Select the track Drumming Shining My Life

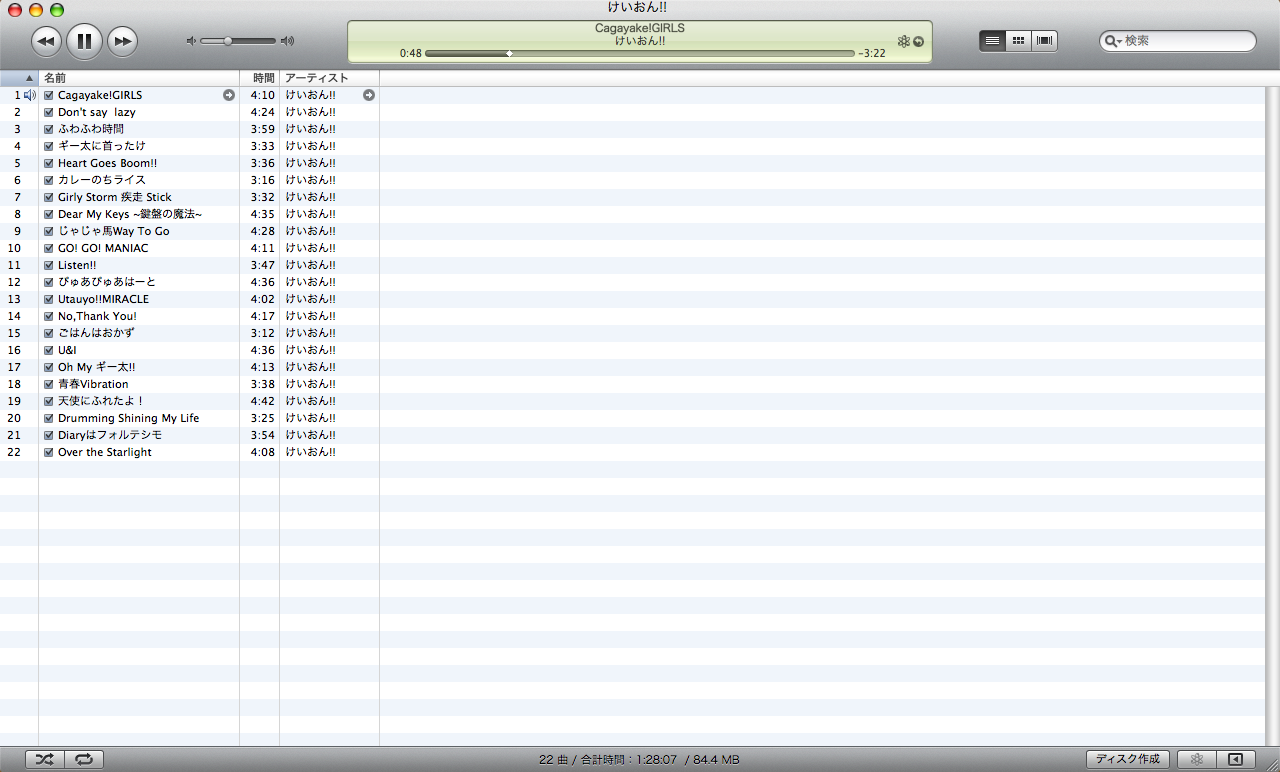(x=128, y=418)
